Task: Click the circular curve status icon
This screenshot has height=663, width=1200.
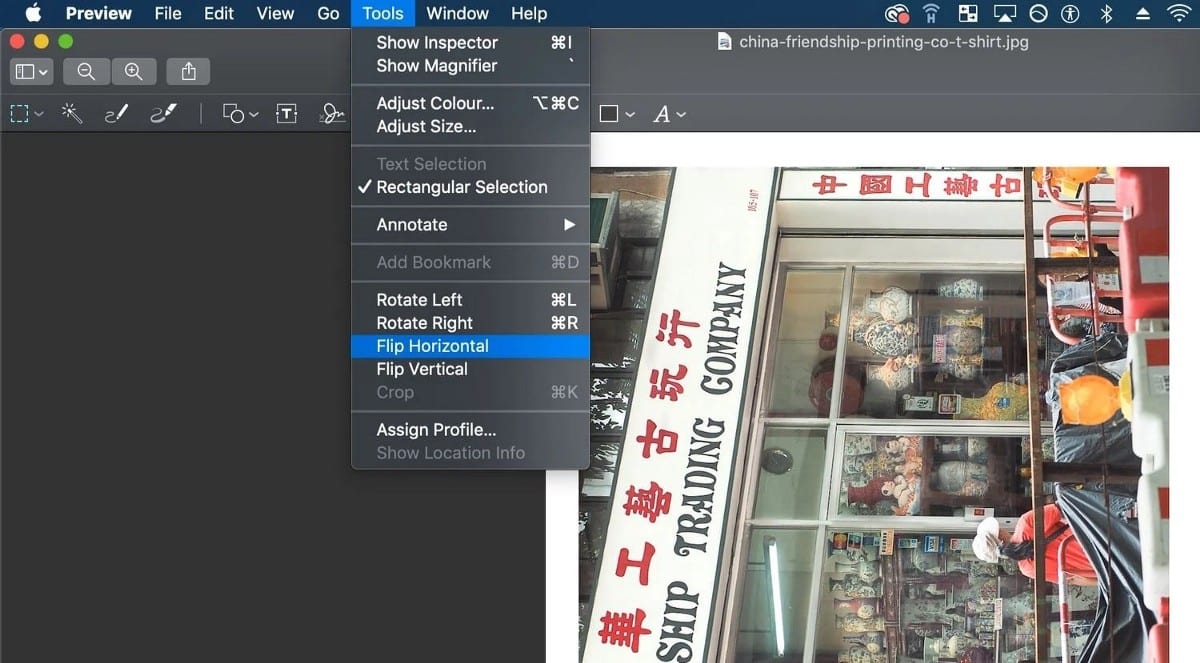Action: tap(1038, 14)
